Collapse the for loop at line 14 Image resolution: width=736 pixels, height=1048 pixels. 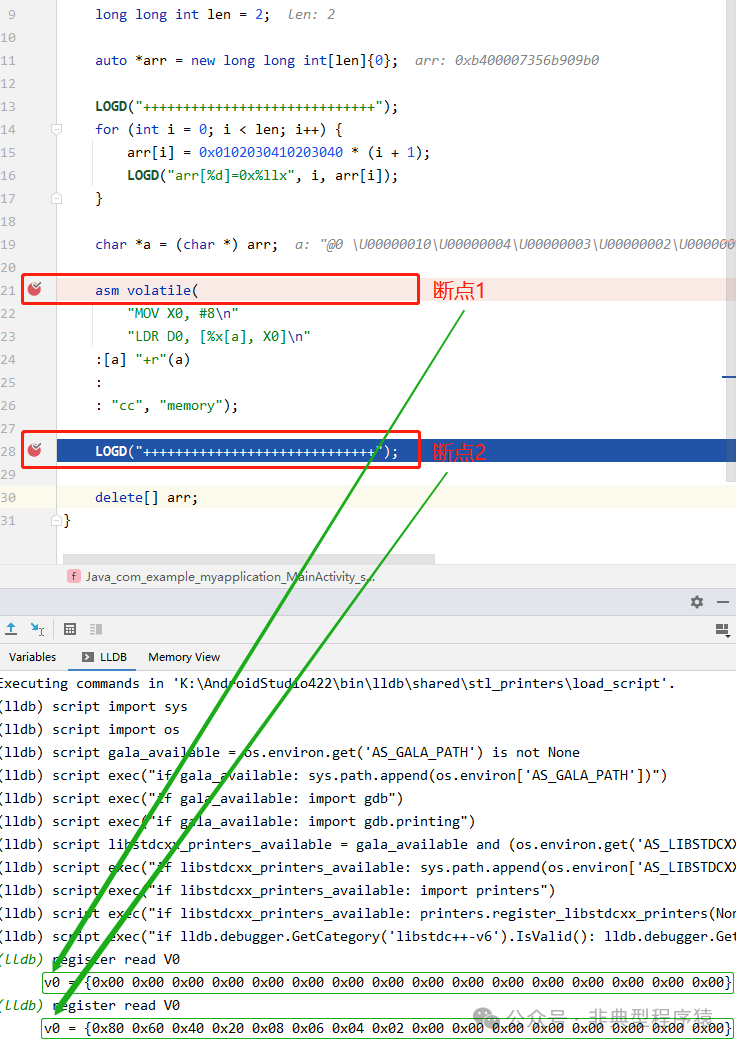(57, 129)
